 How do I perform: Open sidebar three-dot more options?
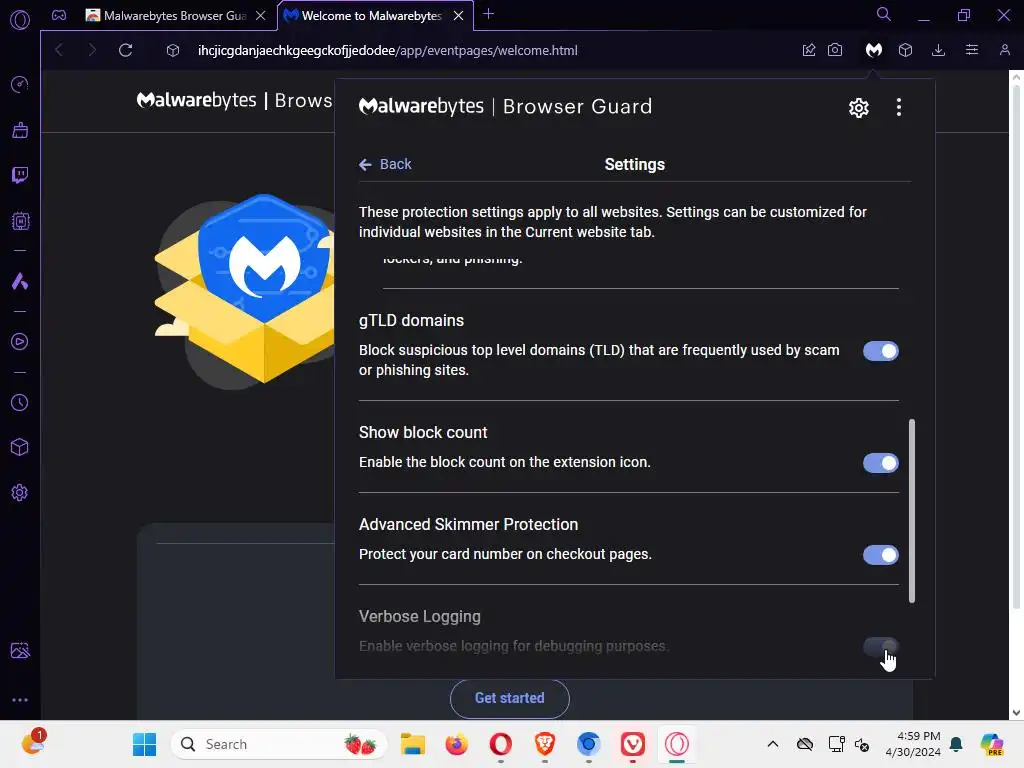20,699
